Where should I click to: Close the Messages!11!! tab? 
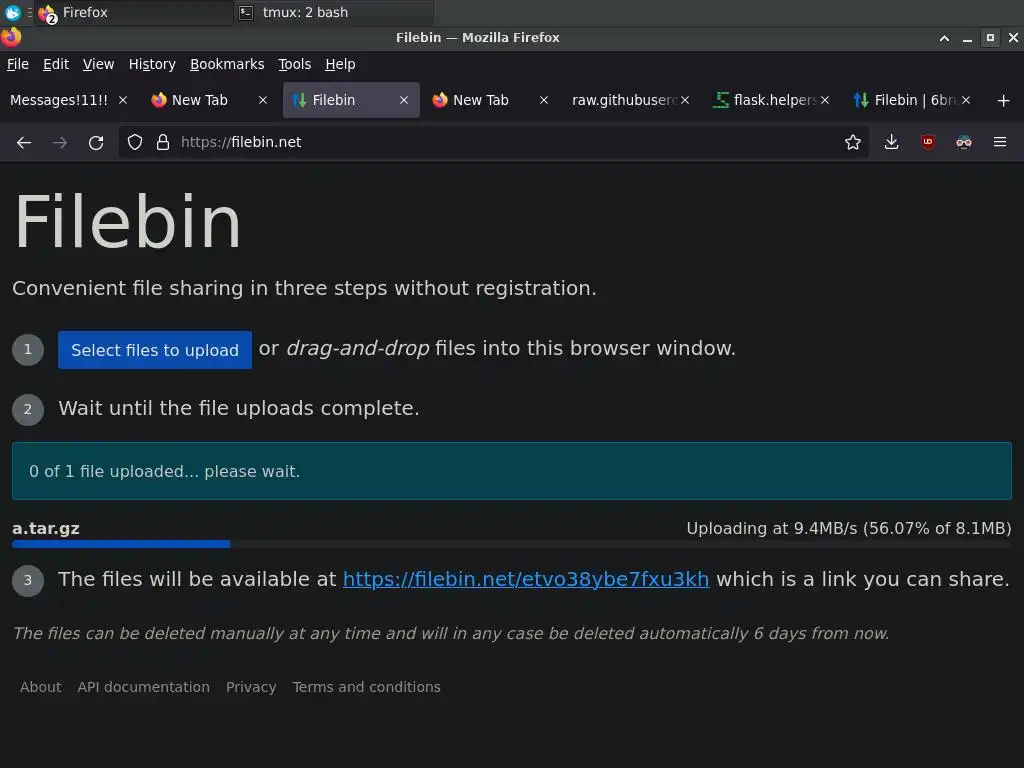tap(123, 100)
